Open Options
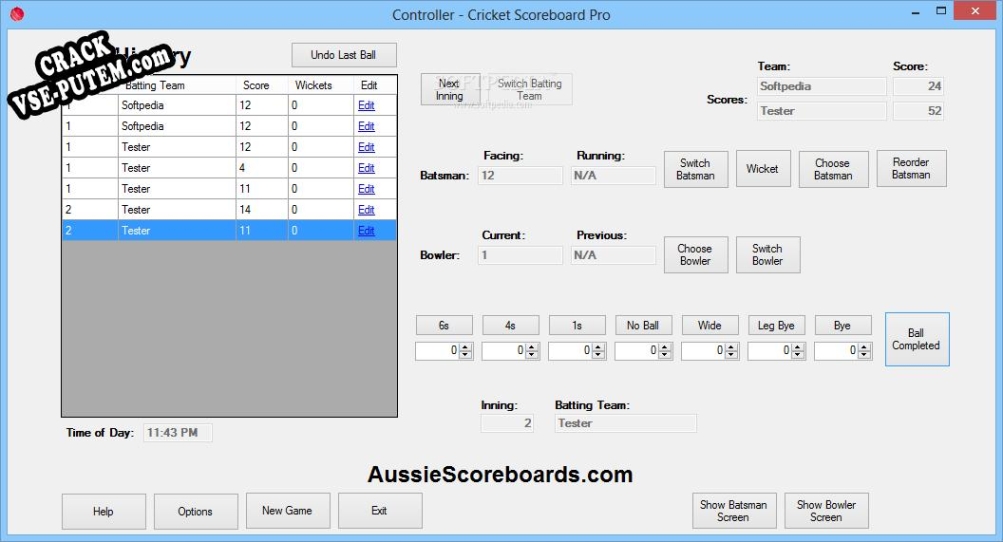 click(196, 511)
